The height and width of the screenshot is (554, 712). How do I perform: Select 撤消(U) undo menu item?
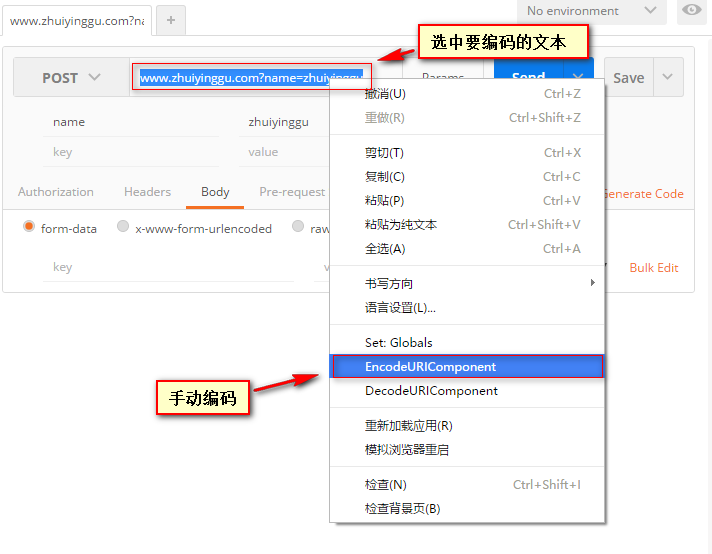(x=467, y=94)
